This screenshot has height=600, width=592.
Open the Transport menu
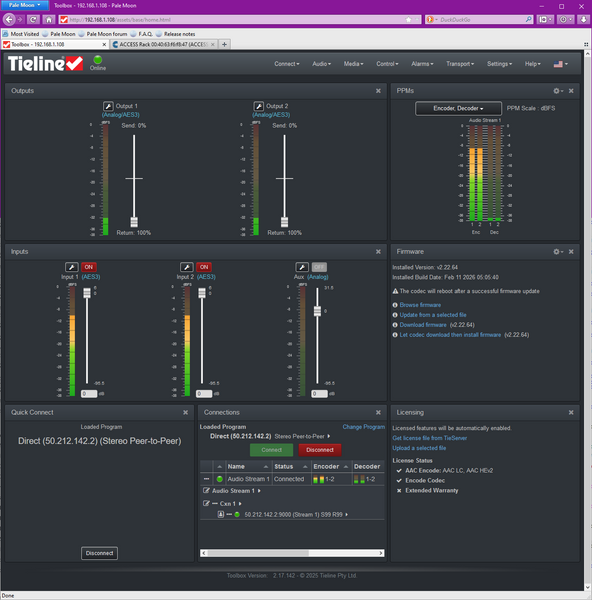(x=460, y=64)
